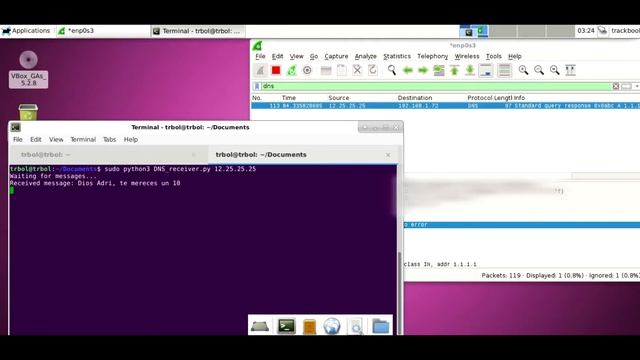Viewport: 640px width, 360px height.
Task: Open Wireshark Wireless menu
Action: [x=467, y=56]
